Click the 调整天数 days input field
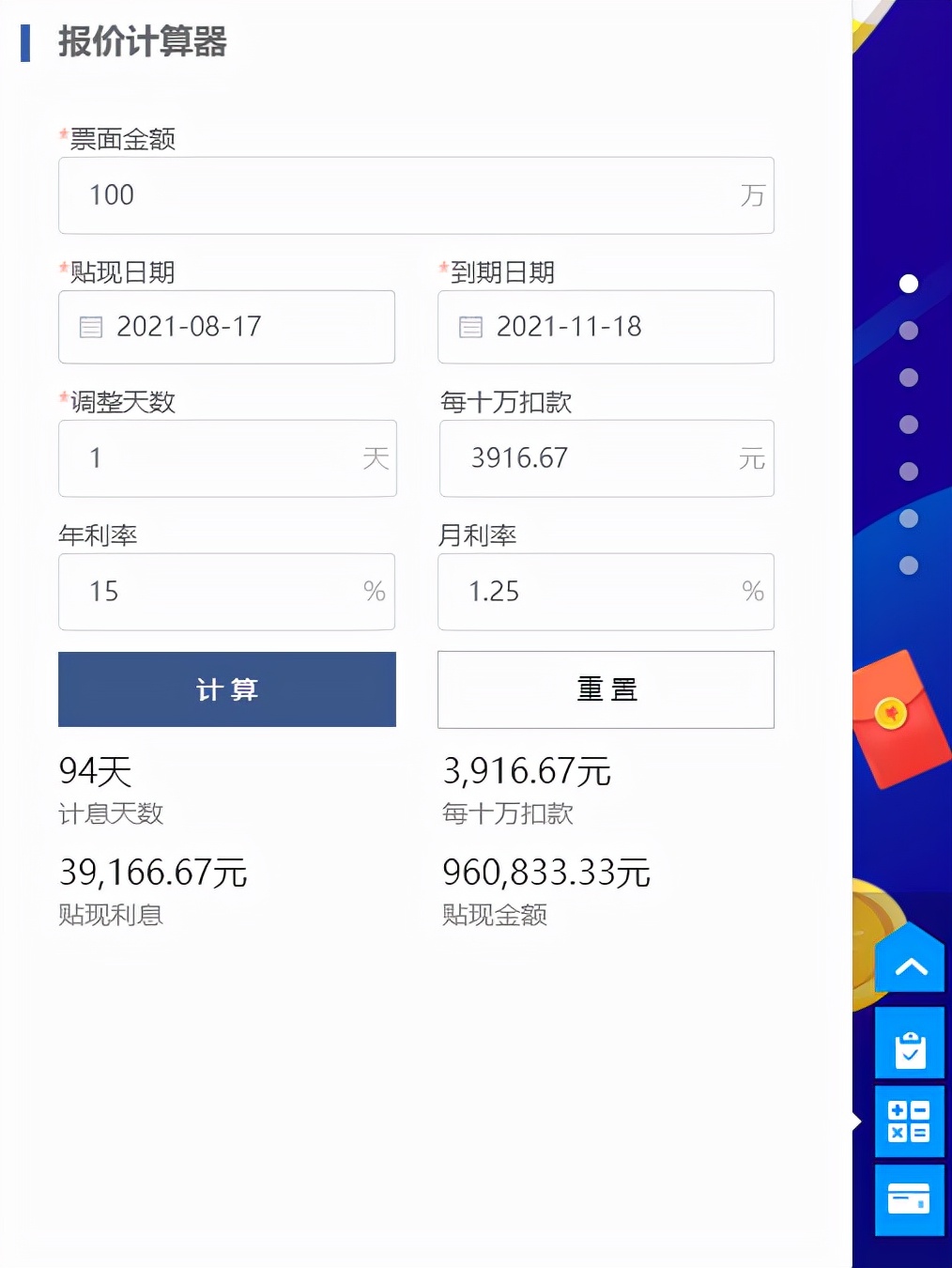This screenshot has width=952, height=1268. (226, 458)
